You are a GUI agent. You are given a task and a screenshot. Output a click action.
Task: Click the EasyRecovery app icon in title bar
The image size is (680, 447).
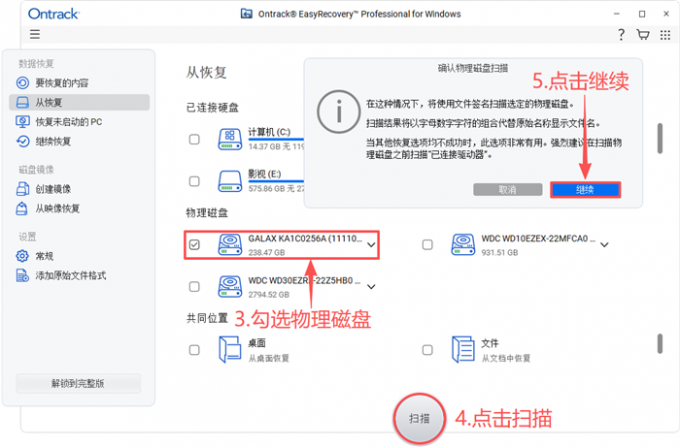tap(246, 13)
